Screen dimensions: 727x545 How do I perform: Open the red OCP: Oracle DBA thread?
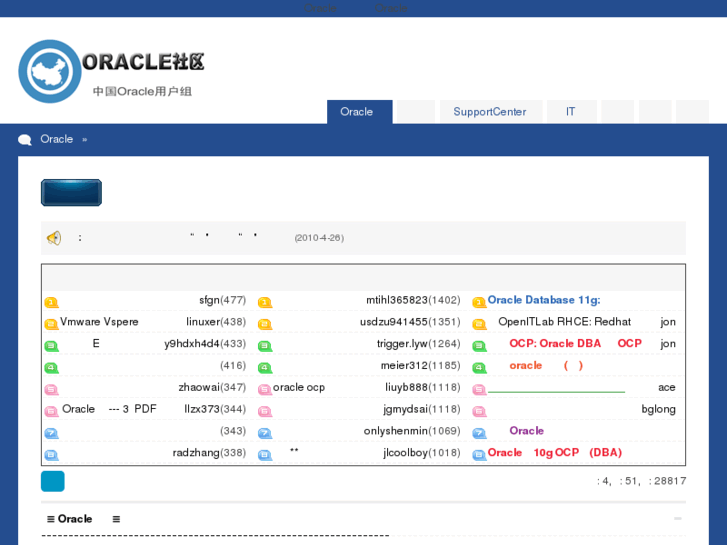575,344
